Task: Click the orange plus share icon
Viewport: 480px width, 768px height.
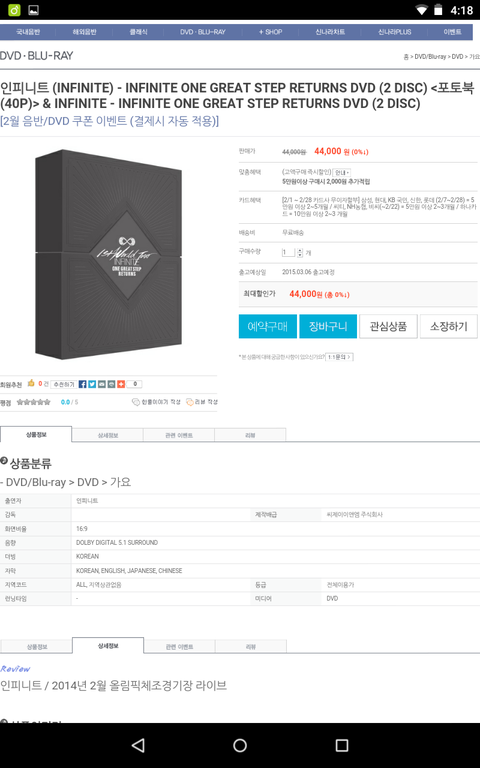Action: [x=120, y=384]
